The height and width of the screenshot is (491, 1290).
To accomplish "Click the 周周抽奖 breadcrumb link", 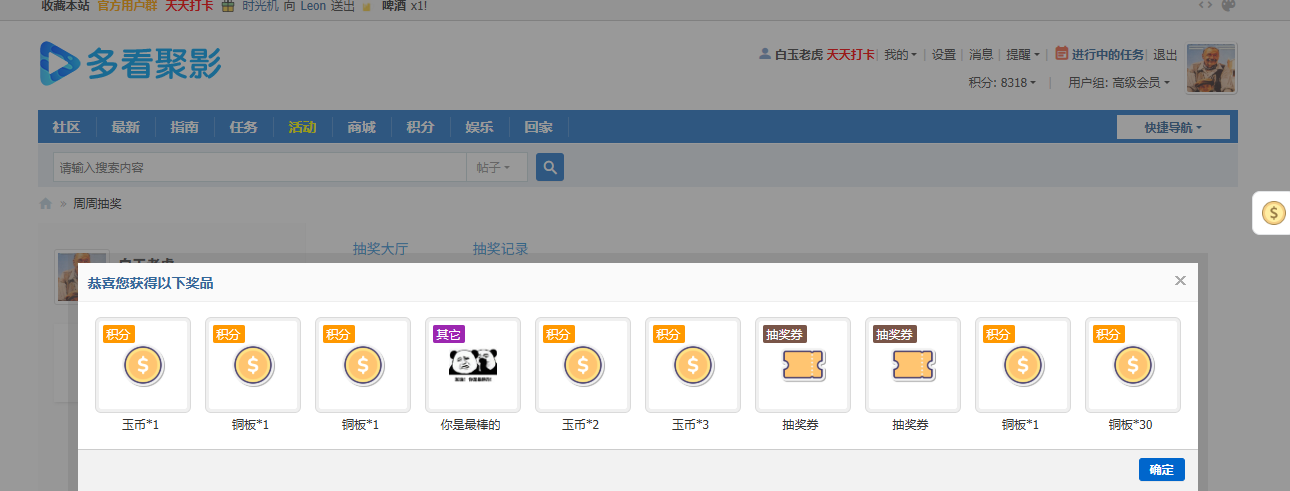I will pos(97,204).
